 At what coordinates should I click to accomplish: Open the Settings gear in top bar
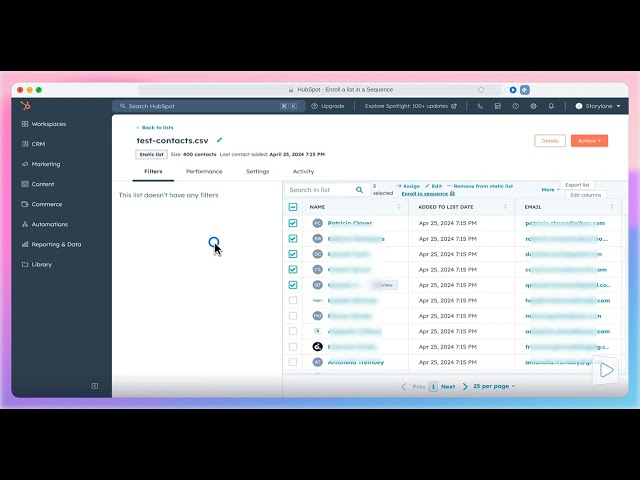click(x=533, y=106)
